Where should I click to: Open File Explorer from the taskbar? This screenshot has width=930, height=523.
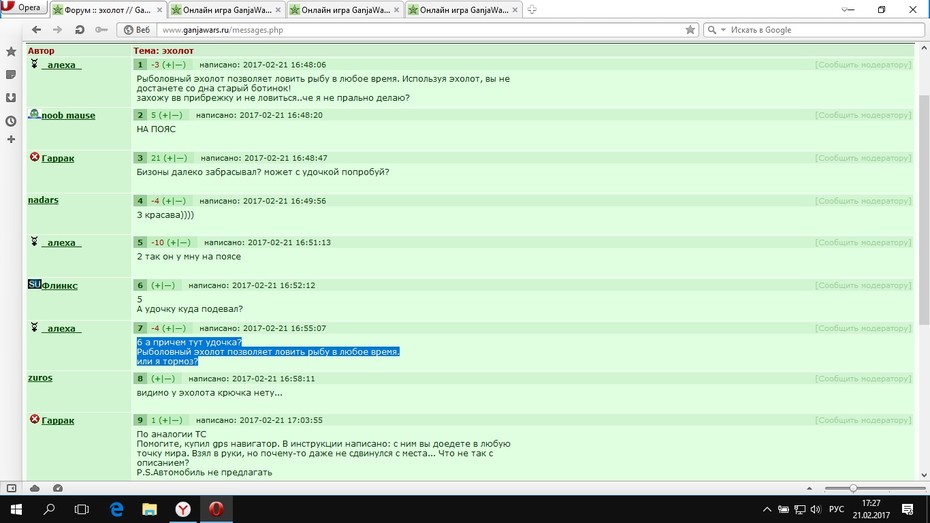(x=149, y=509)
